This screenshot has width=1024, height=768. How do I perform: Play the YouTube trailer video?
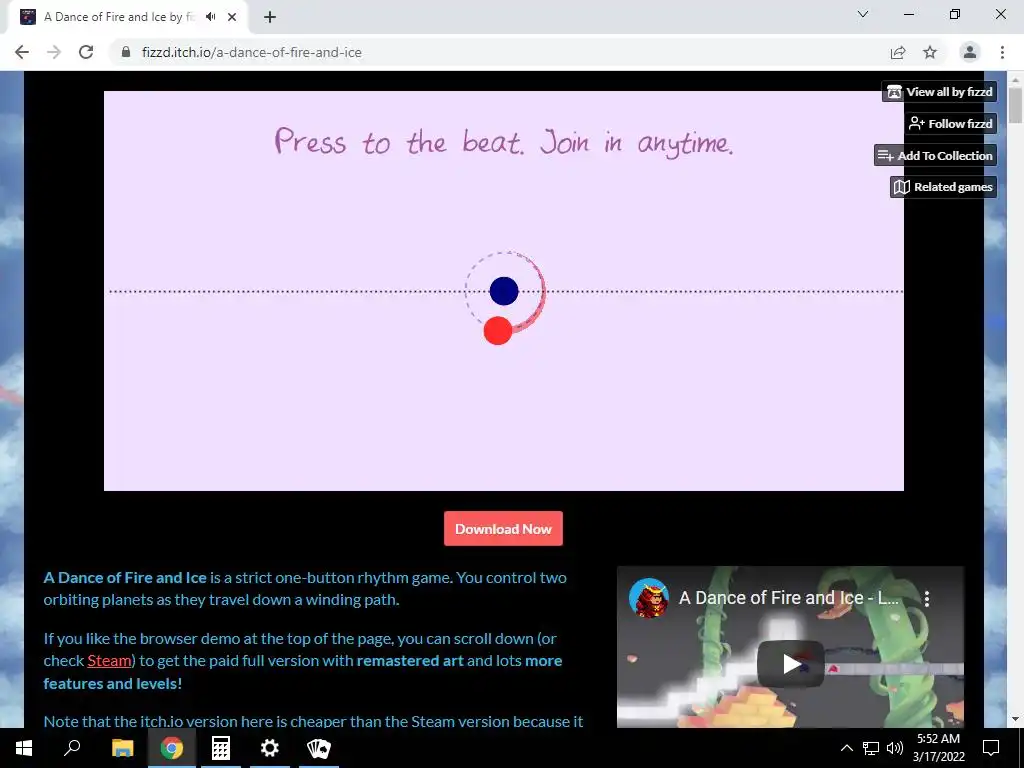coord(790,664)
